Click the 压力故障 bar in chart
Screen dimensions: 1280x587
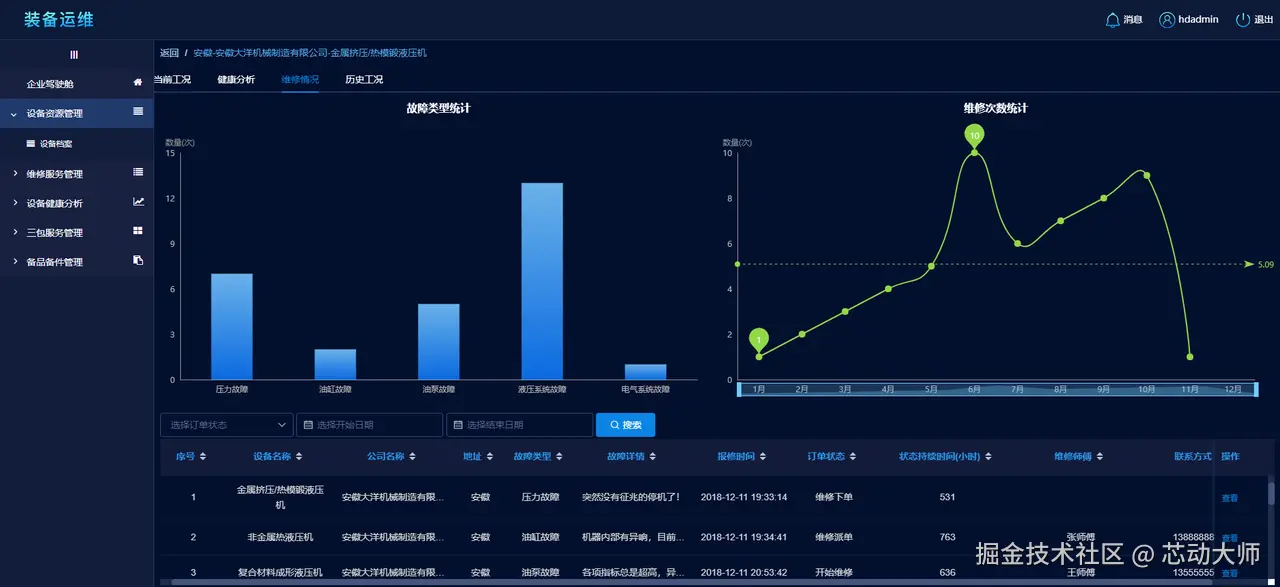point(232,327)
